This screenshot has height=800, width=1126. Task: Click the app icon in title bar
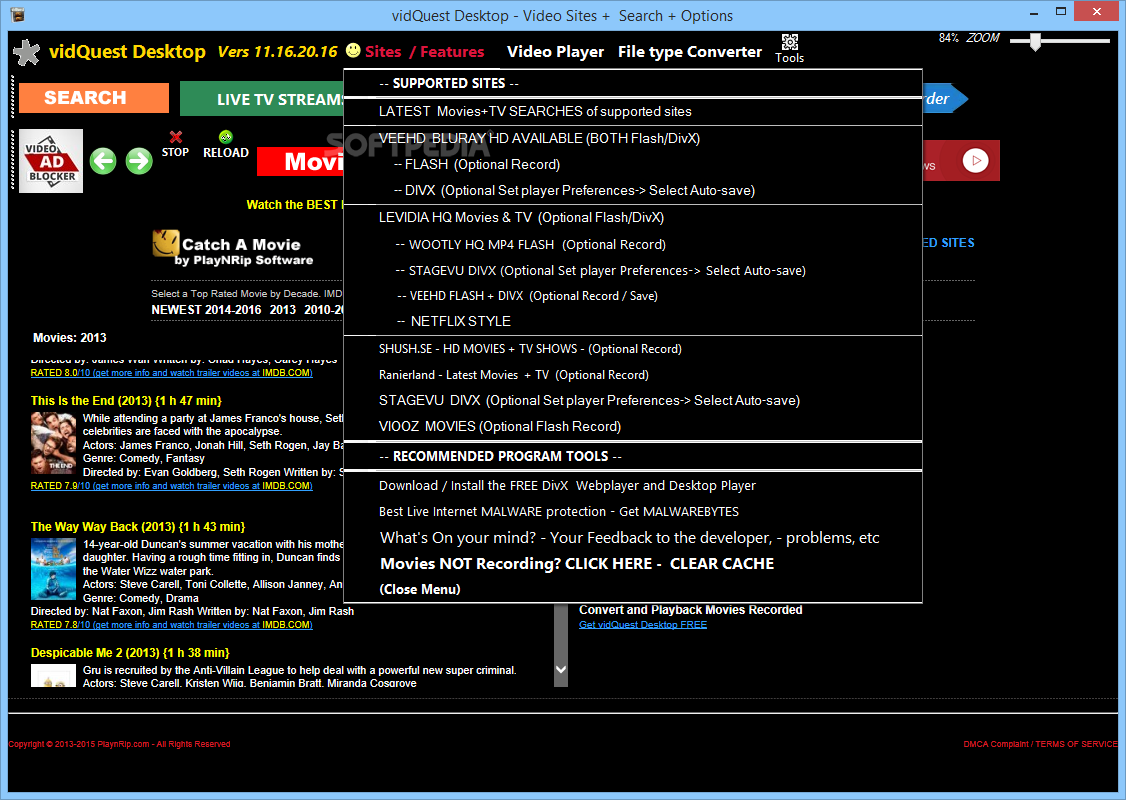(x=19, y=15)
